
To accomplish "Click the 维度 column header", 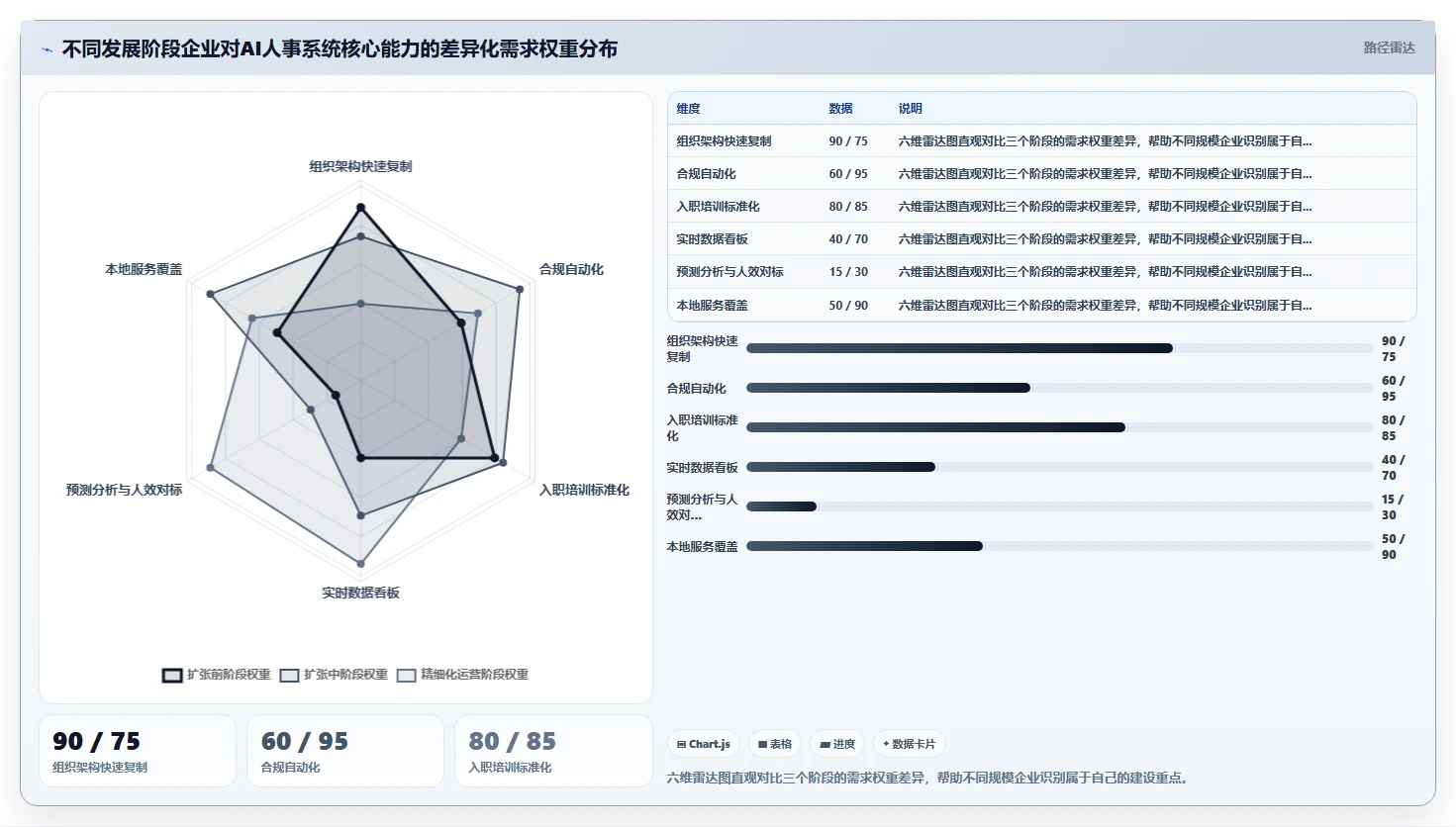I will point(689,109).
